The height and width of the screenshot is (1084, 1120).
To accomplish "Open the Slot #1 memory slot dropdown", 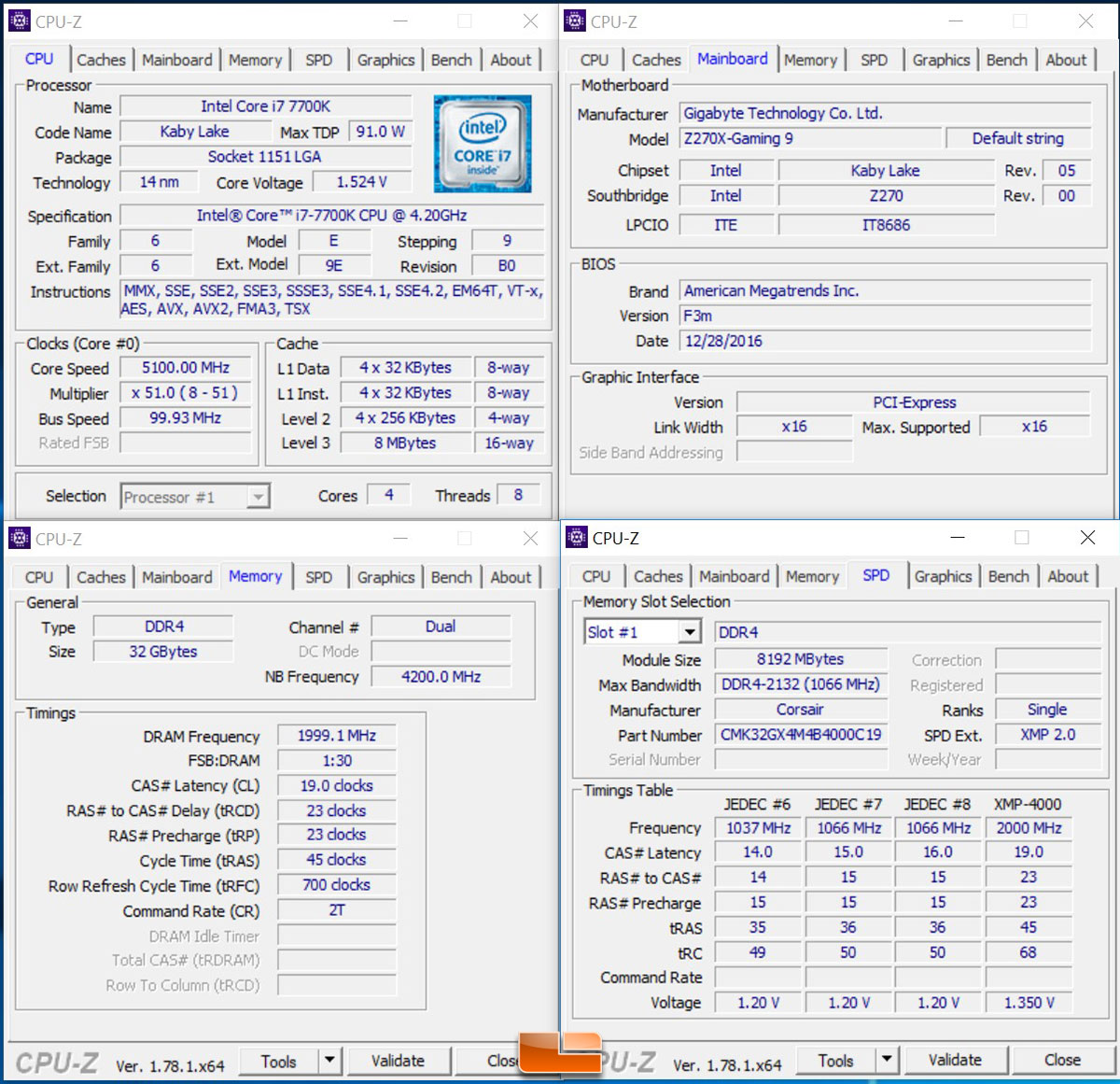I will [x=690, y=632].
